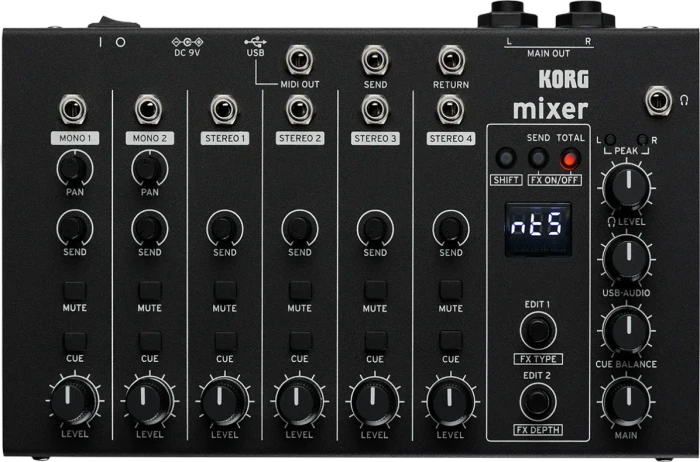This screenshot has width=700, height=462.
Task: Click the STEREO 4 input jack
Action: tap(450, 109)
